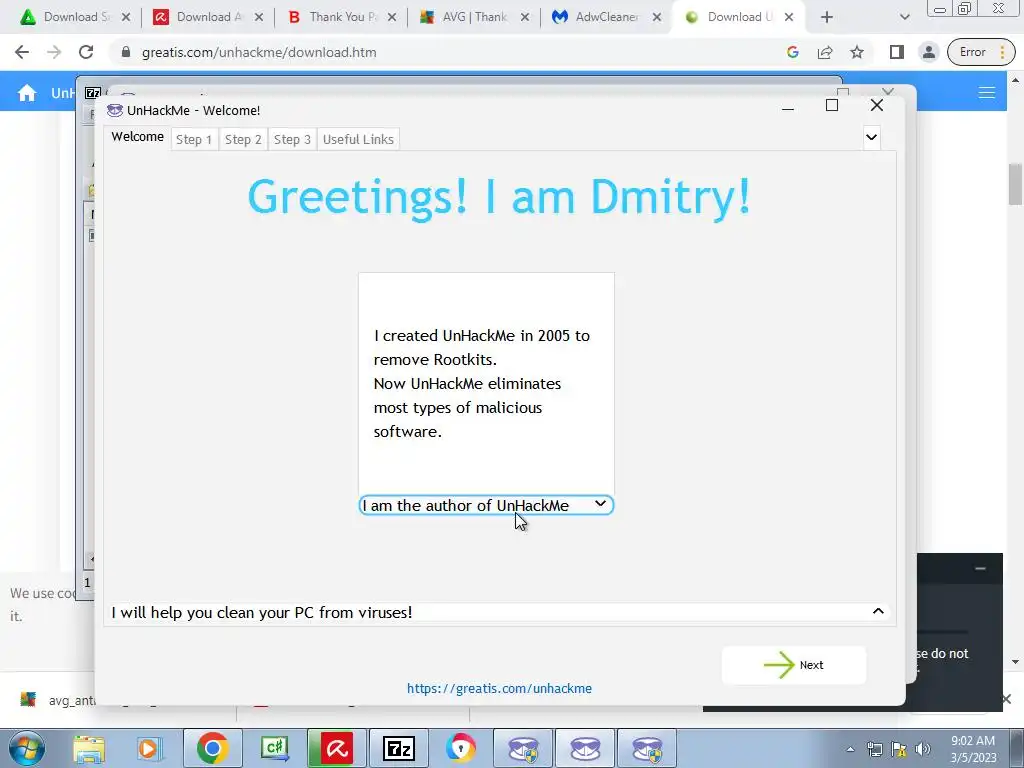This screenshot has height=768, width=1024.
Task: Open Step 1 tab in UnHackMe
Action: coord(194,139)
